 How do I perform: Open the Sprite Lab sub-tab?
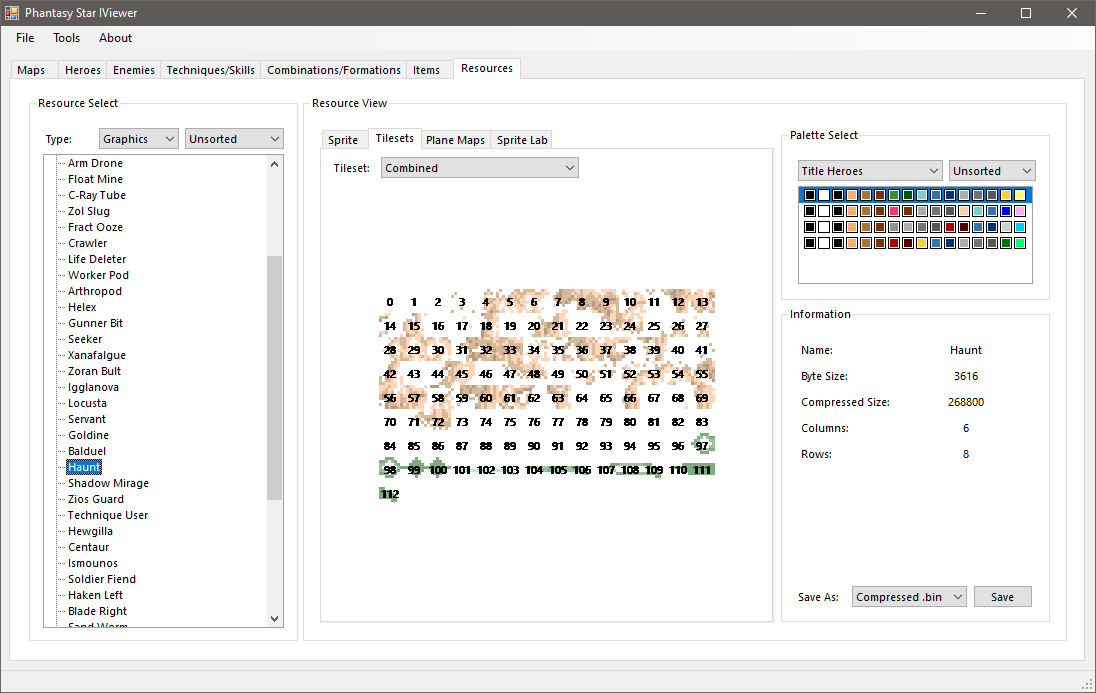click(x=521, y=140)
